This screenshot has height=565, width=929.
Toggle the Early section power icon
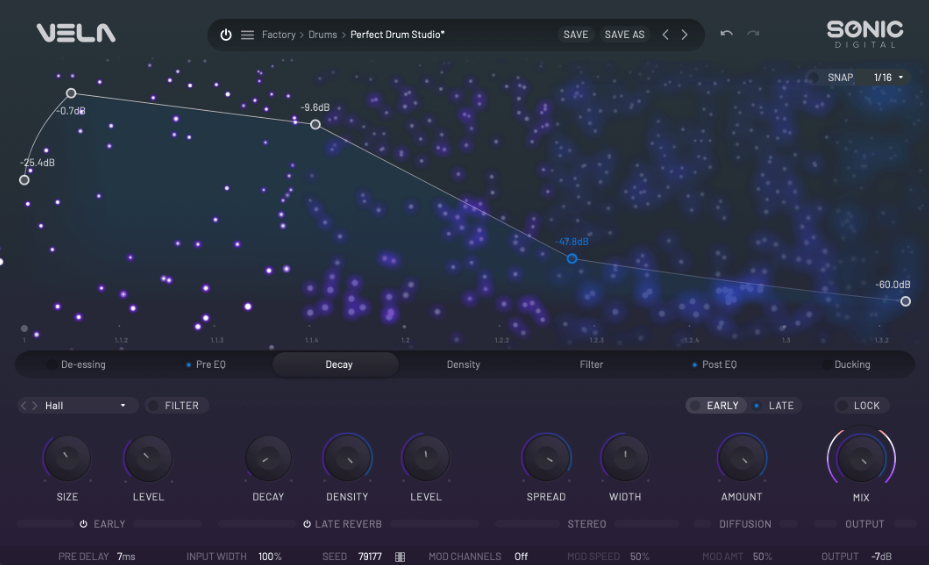[x=84, y=524]
